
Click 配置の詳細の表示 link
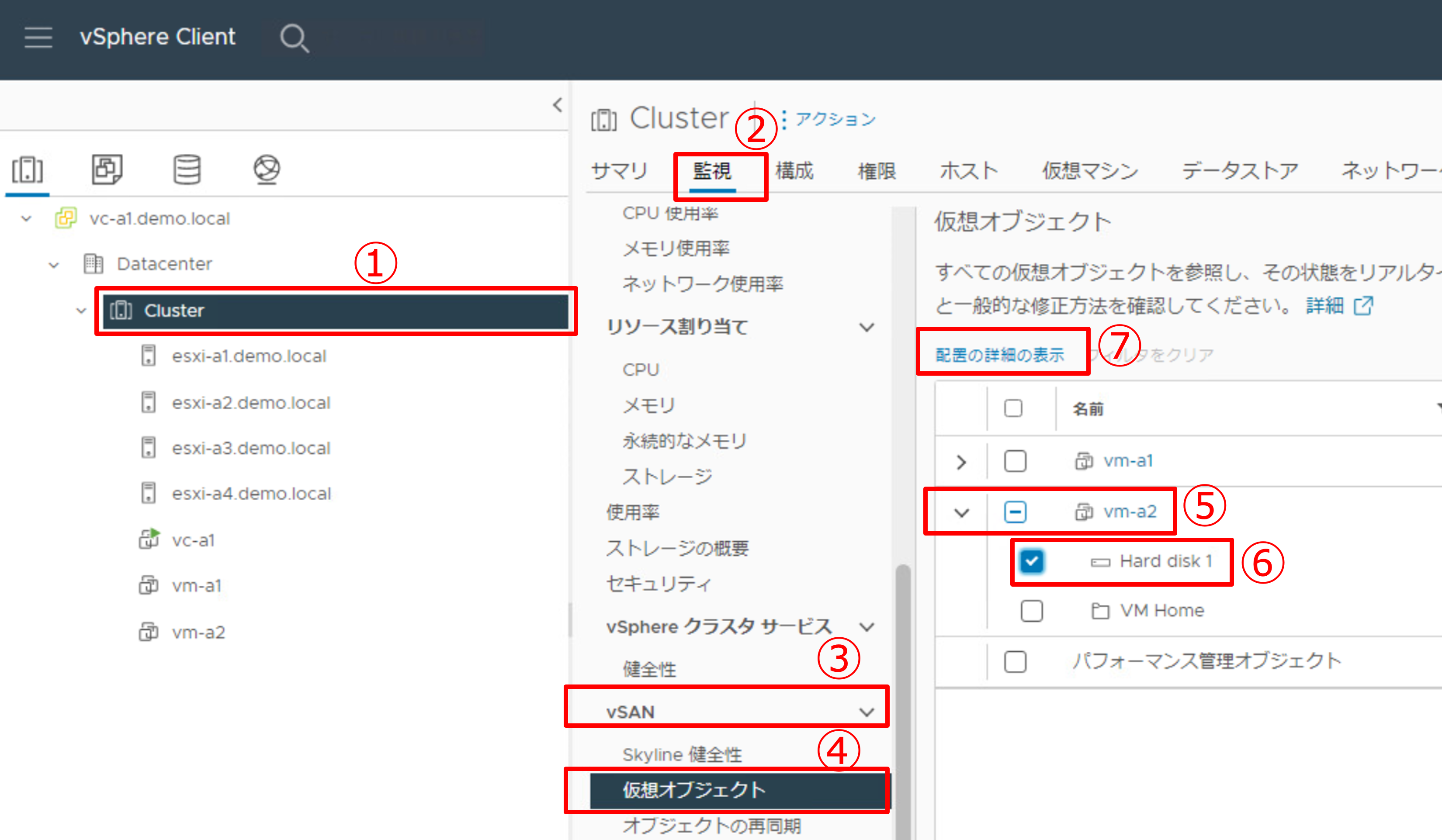tap(1000, 355)
